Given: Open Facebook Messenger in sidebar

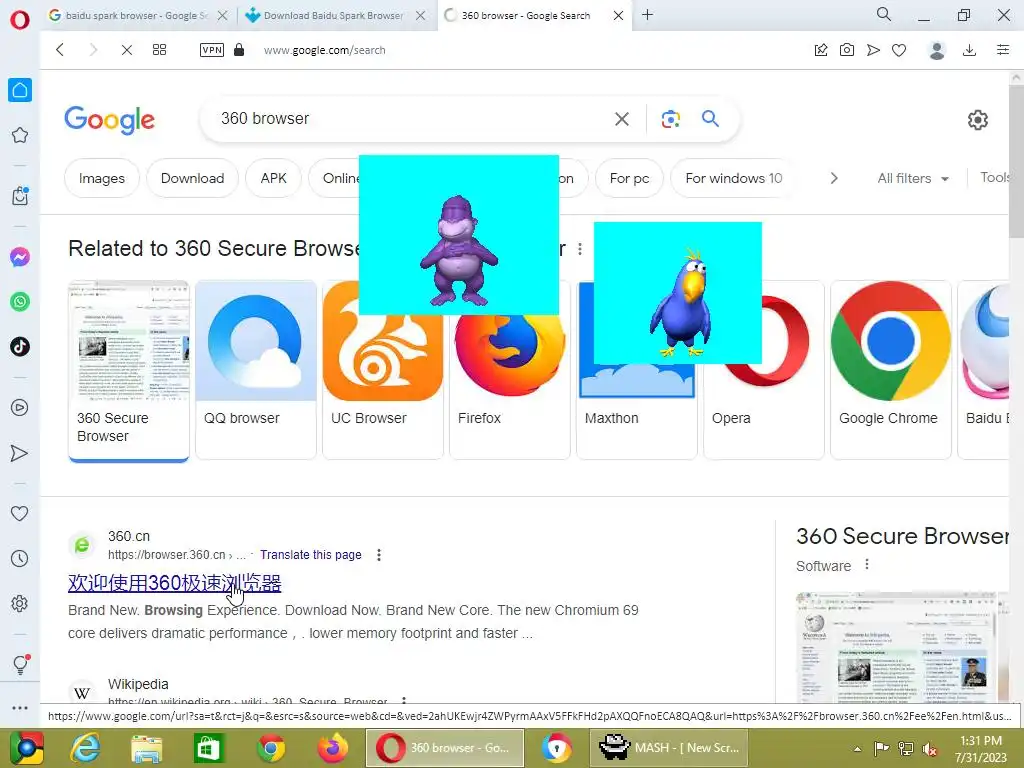Looking at the screenshot, I should click(20, 257).
